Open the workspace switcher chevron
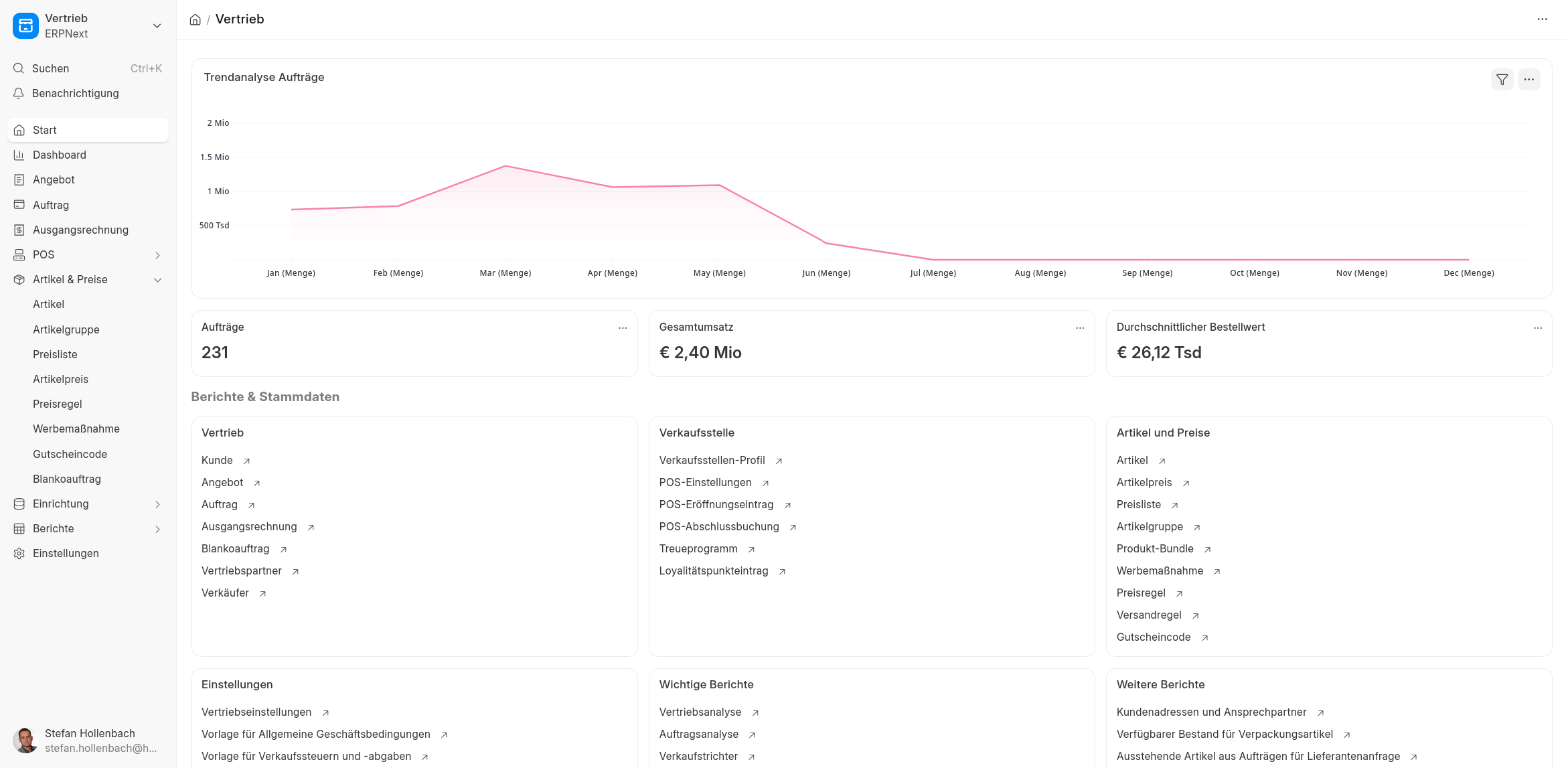1568x768 pixels. pos(157,26)
